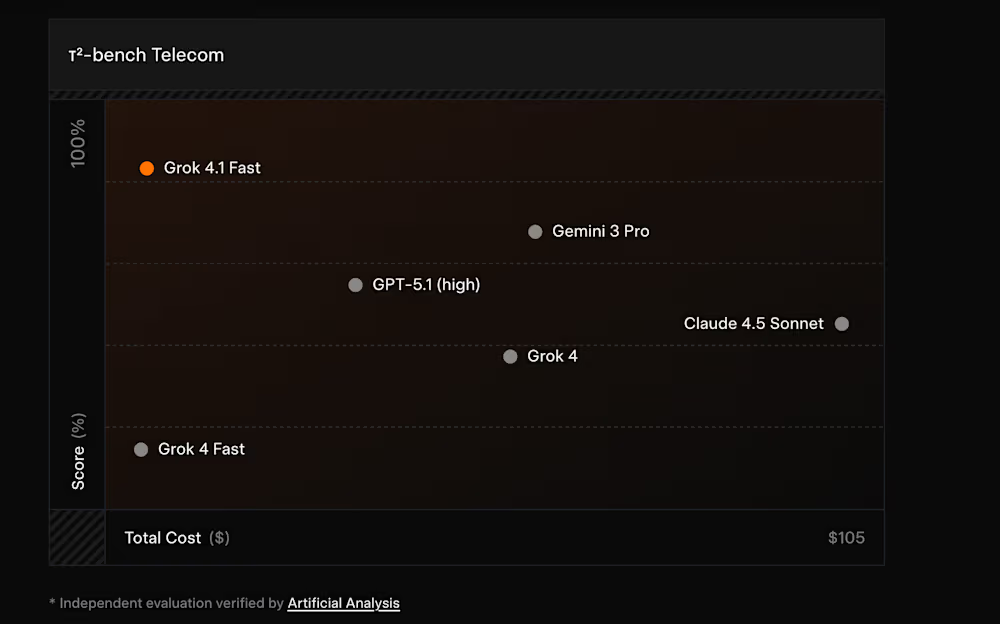Click the GPT-5.1 (high) data point

pos(355,285)
